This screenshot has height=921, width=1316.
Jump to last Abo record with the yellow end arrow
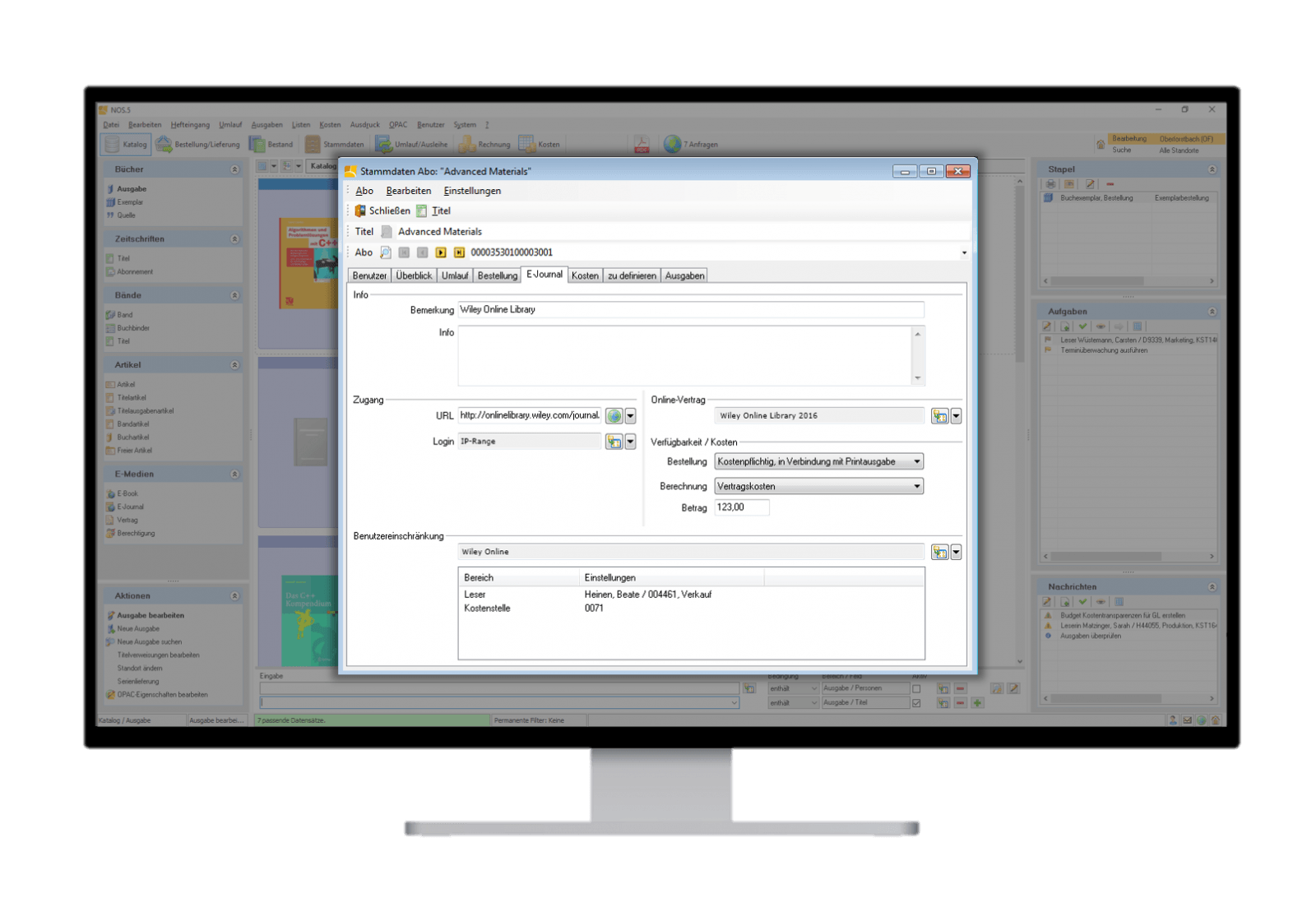click(459, 252)
